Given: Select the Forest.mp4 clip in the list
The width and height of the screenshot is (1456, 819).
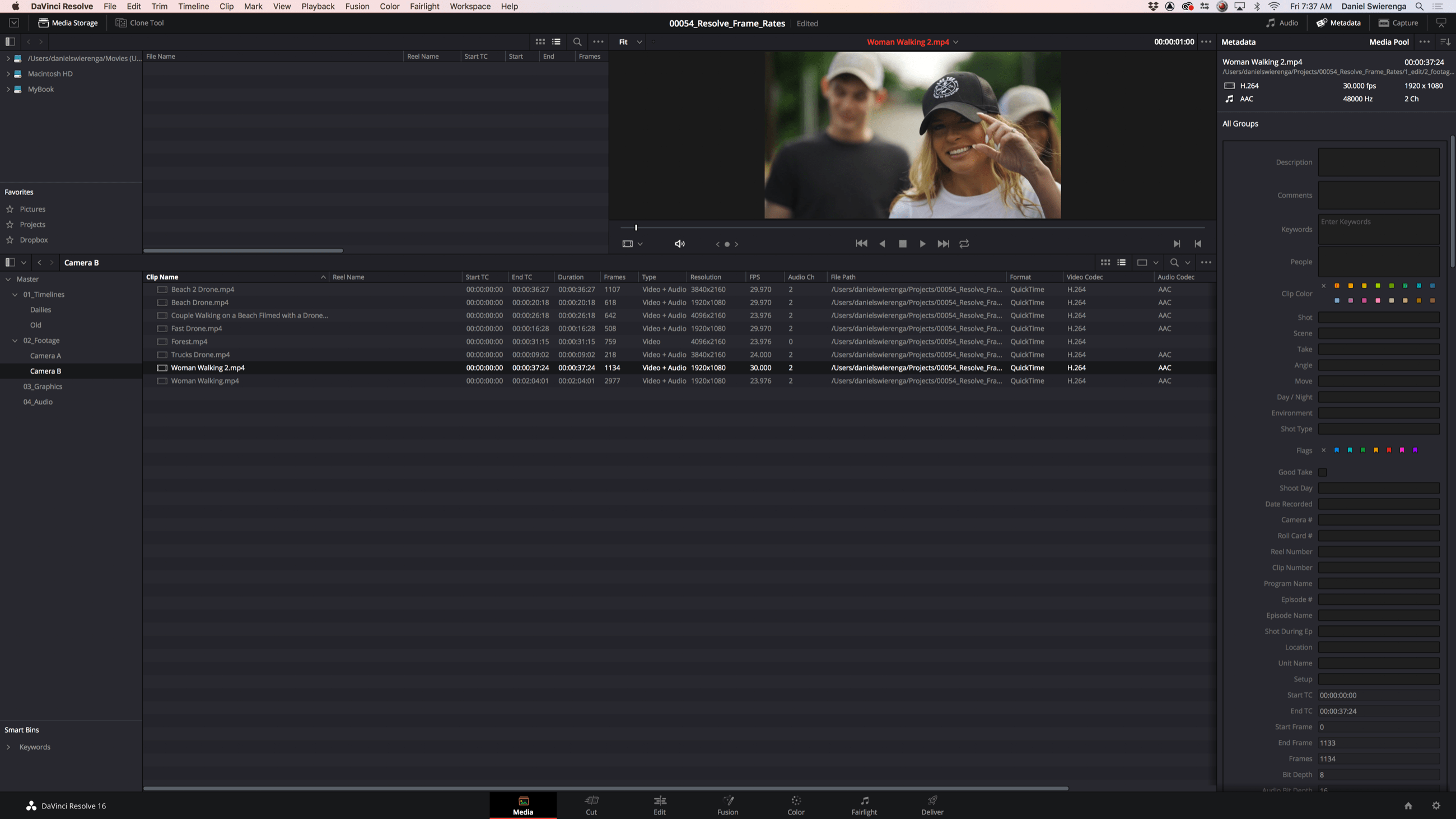Looking at the screenshot, I should tap(189, 341).
